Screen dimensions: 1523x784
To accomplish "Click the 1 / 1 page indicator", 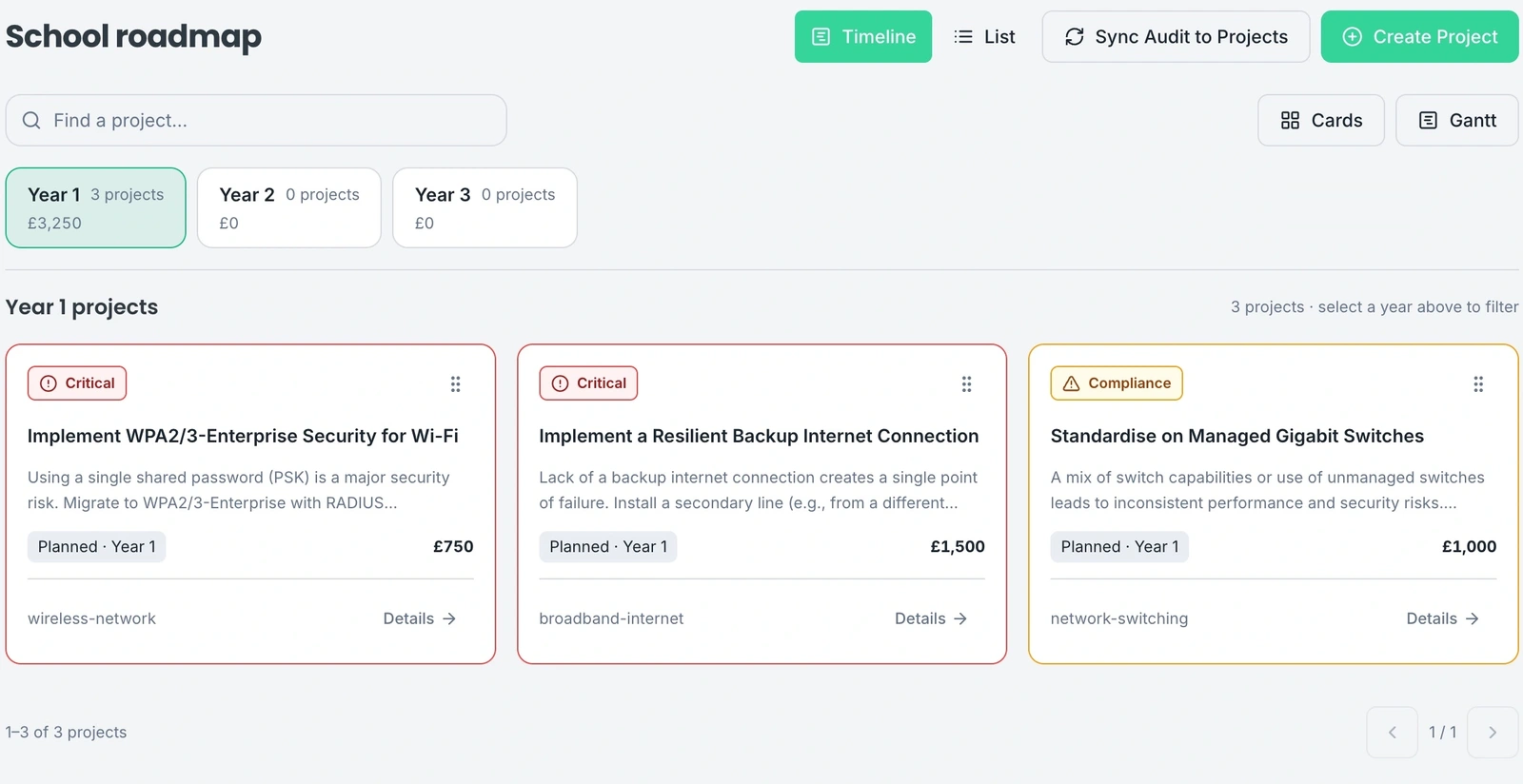I will [1443, 733].
